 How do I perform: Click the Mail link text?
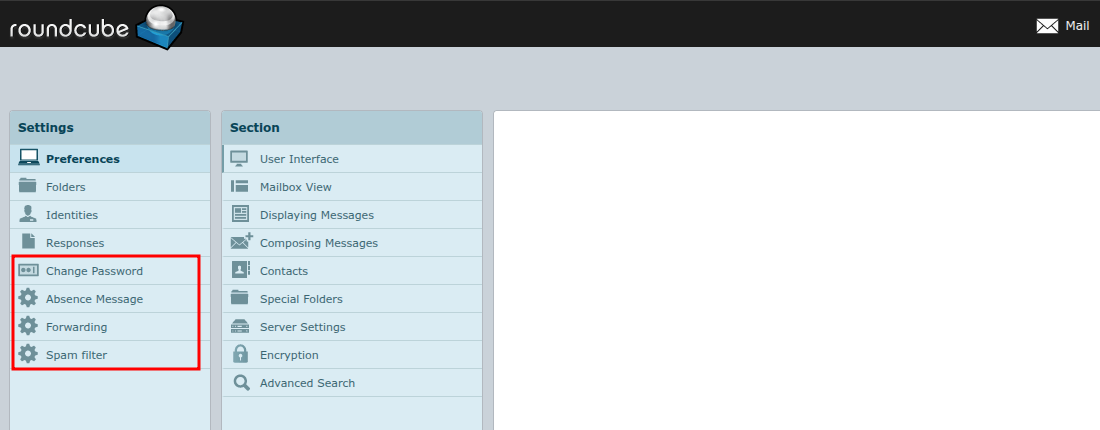(x=1077, y=26)
